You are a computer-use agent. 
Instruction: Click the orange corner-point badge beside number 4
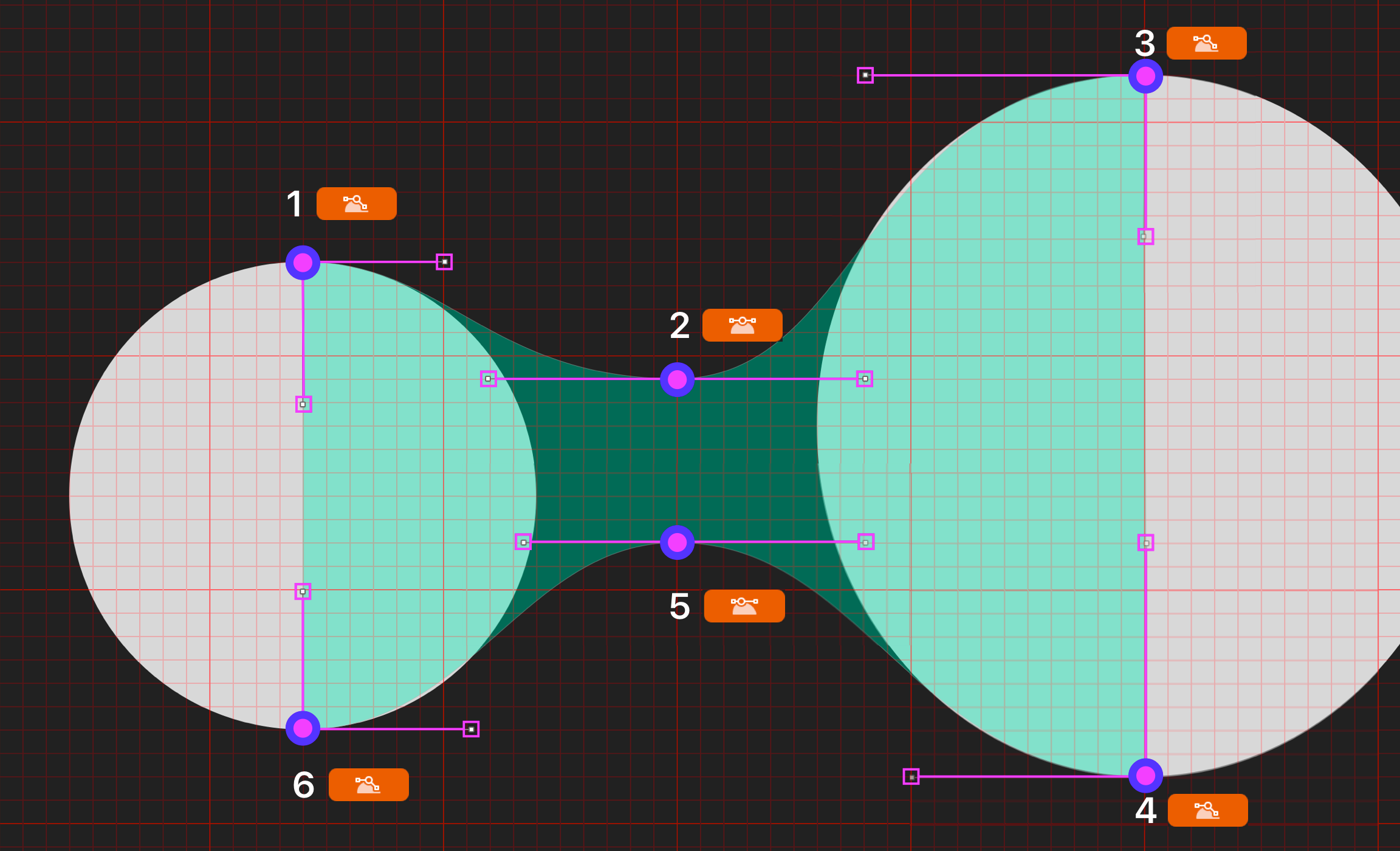click(x=1207, y=810)
